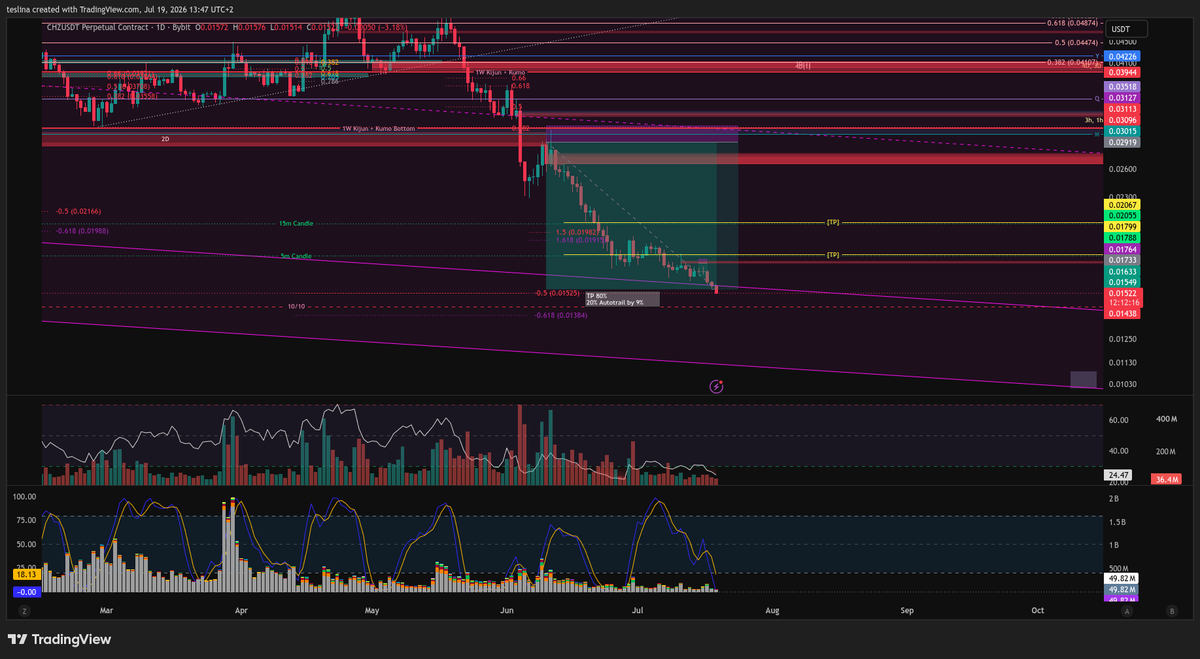
Task: Click the '1.5 (0.01982)' fib label
Action: pos(578,232)
